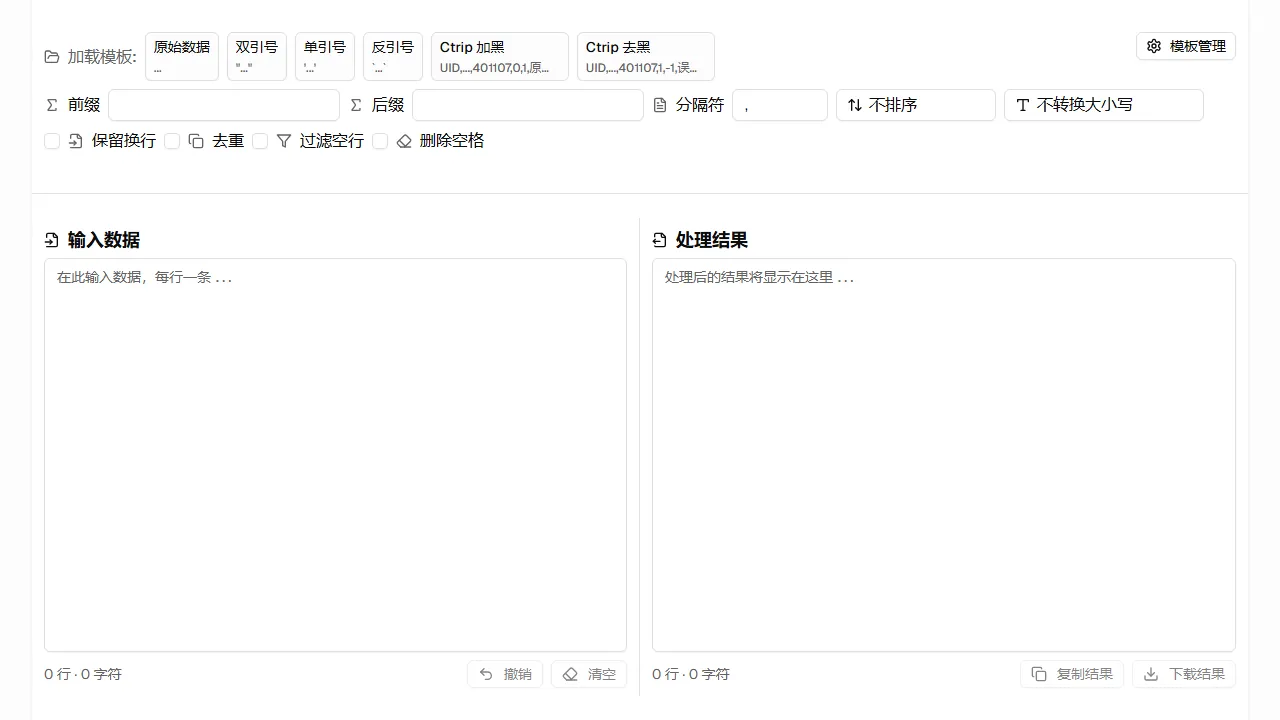Image resolution: width=1280 pixels, height=720 pixels.
Task: Click the sort arrows icon in 不排序 control
Action: [856, 104]
